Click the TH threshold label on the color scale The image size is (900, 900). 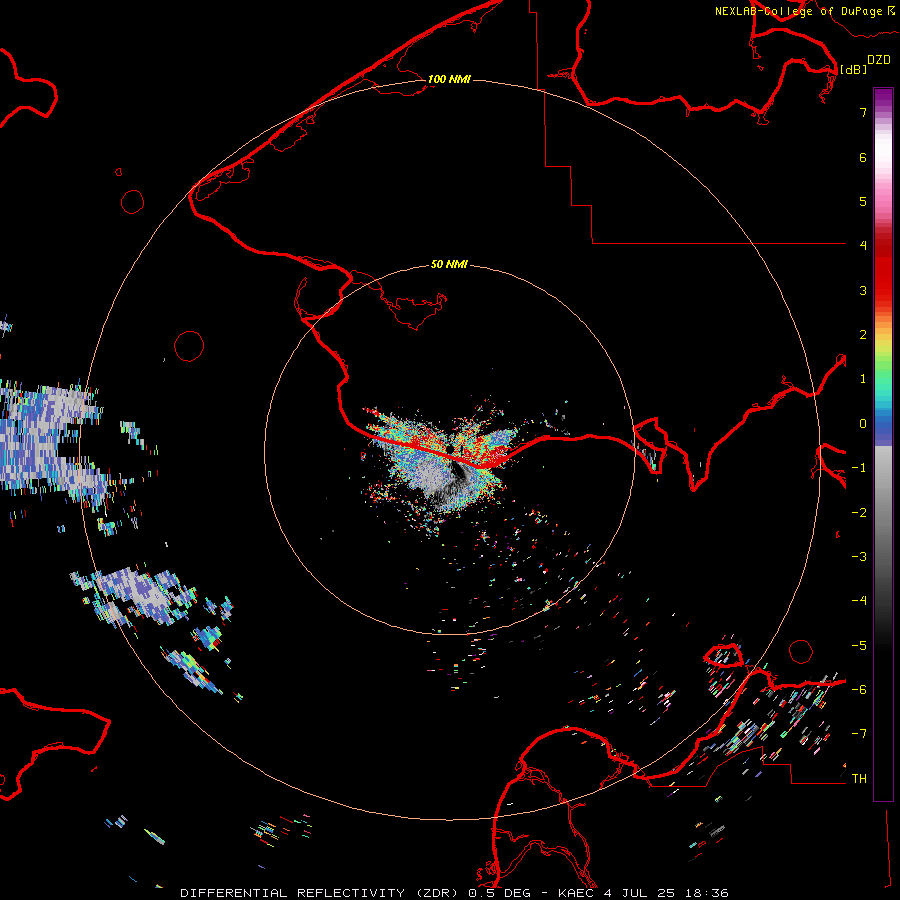859,779
